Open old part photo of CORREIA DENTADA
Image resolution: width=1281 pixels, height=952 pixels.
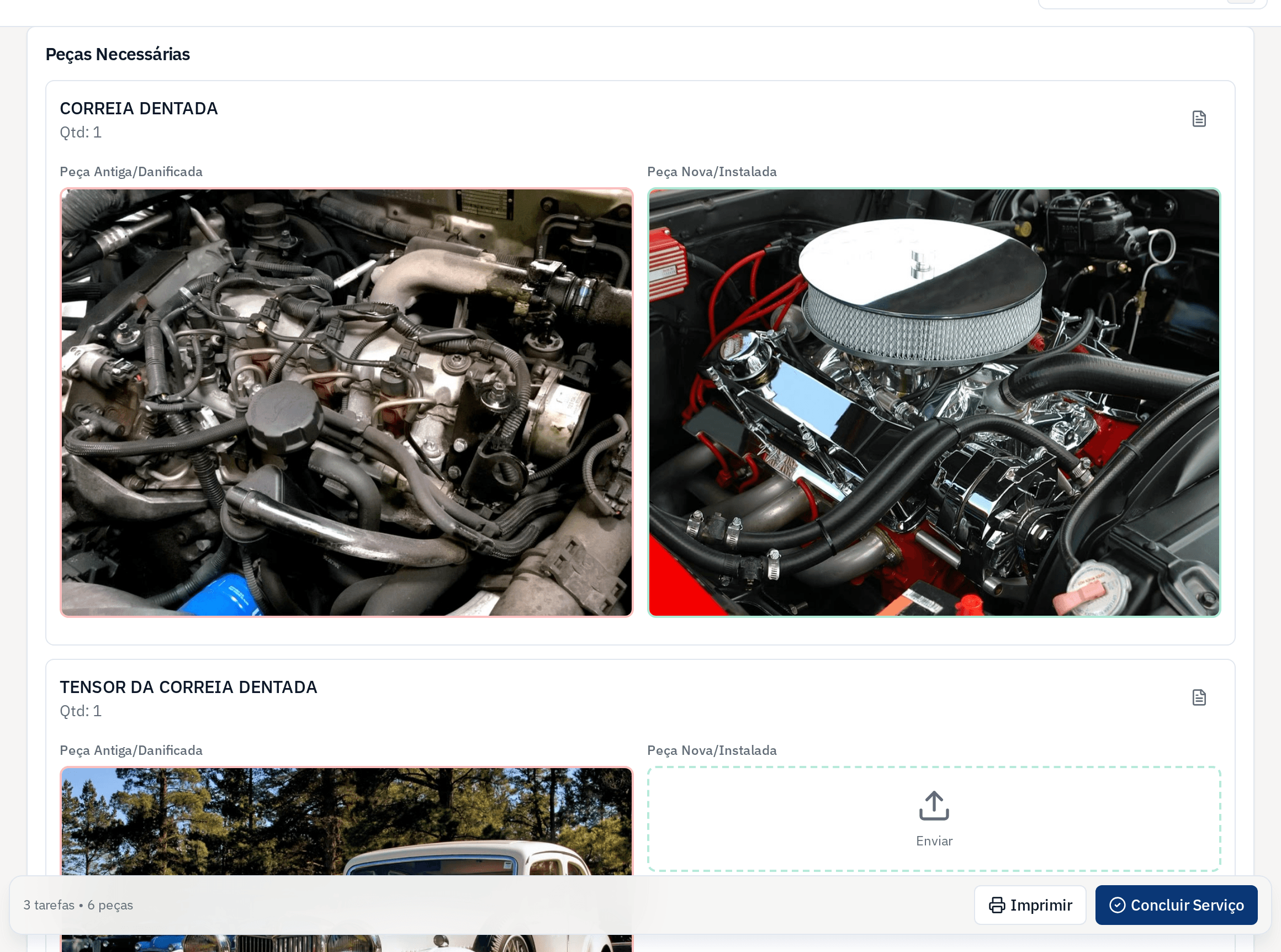[x=346, y=403]
